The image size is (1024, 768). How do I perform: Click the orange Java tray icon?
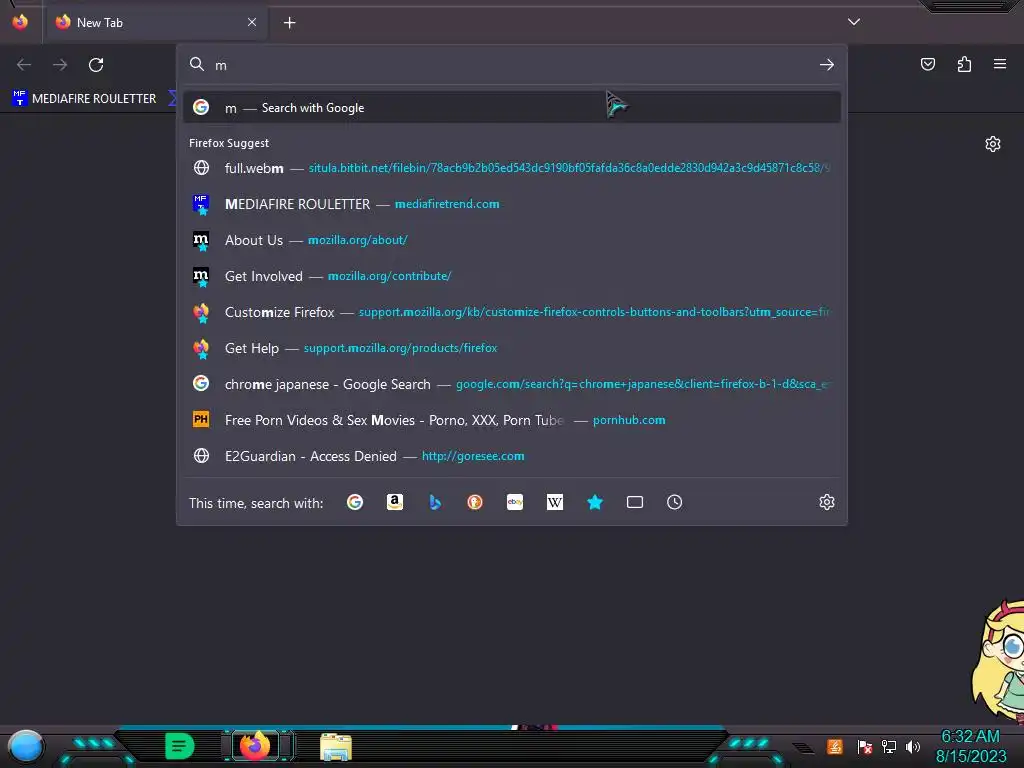(834, 746)
